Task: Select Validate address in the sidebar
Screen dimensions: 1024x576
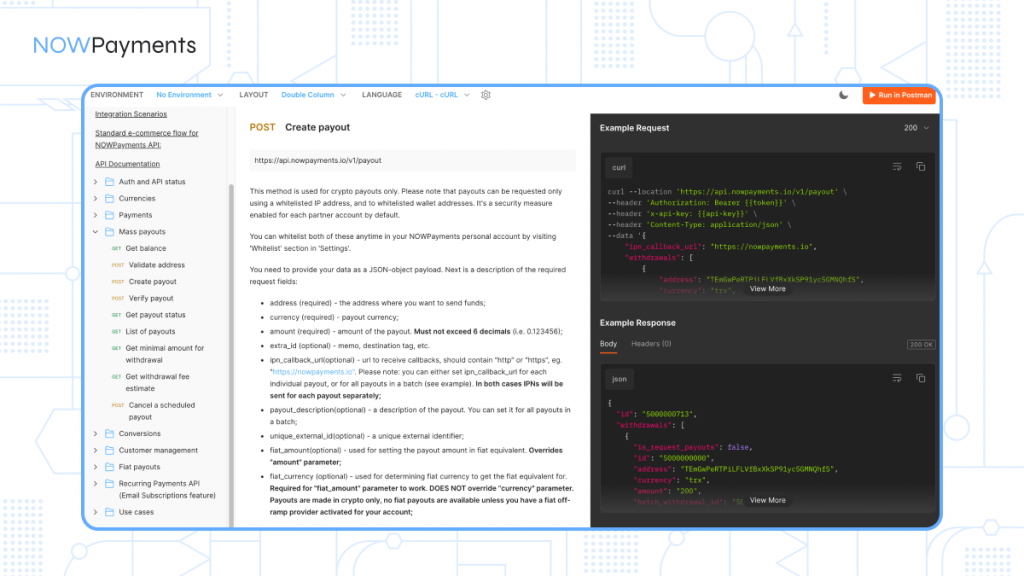Action: 155,265
